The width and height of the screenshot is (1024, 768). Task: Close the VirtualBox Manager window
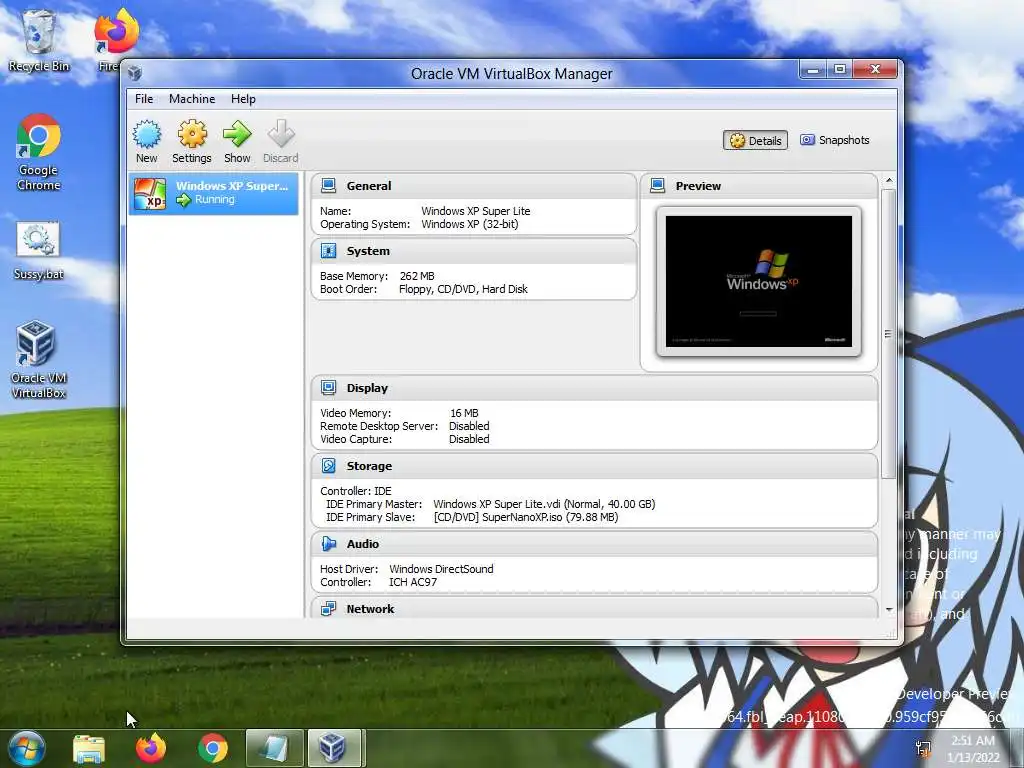pos(875,69)
